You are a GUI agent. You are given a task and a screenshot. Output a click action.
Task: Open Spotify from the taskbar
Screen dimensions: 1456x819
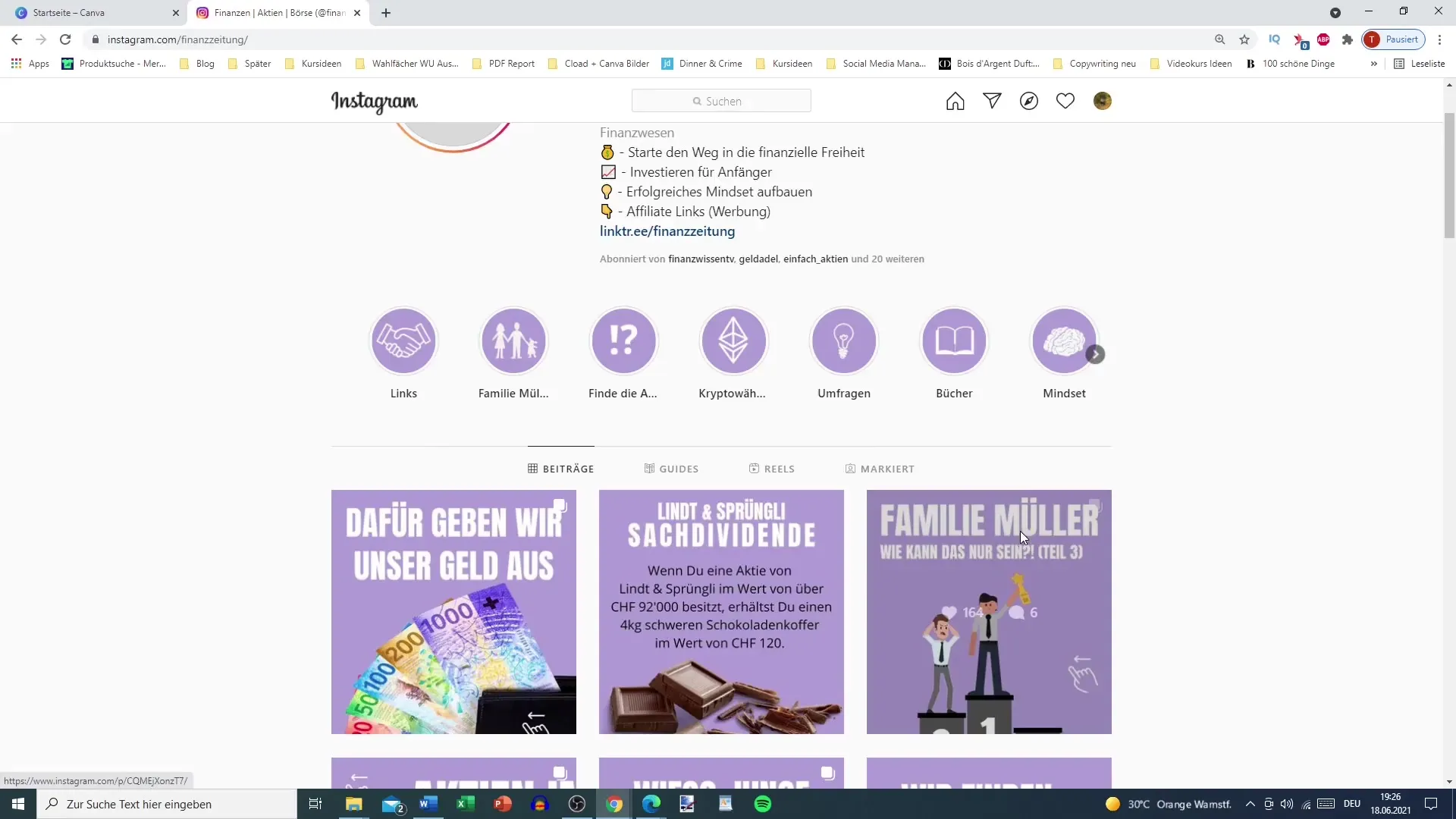pyautogui.click(x=763, y=804)
